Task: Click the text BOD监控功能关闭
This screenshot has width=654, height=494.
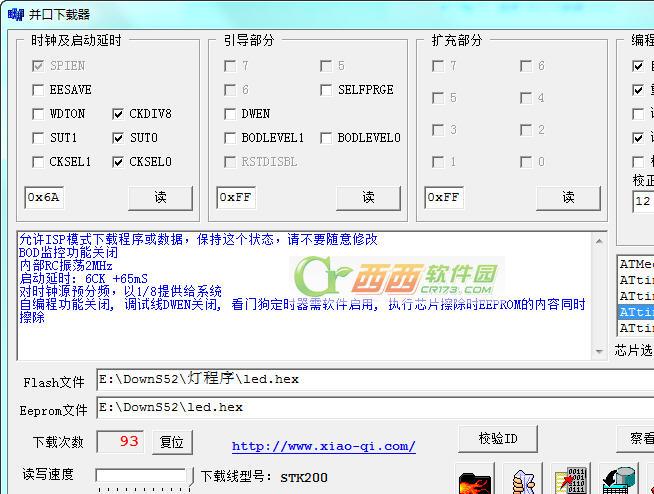Action: click(68, 252)
